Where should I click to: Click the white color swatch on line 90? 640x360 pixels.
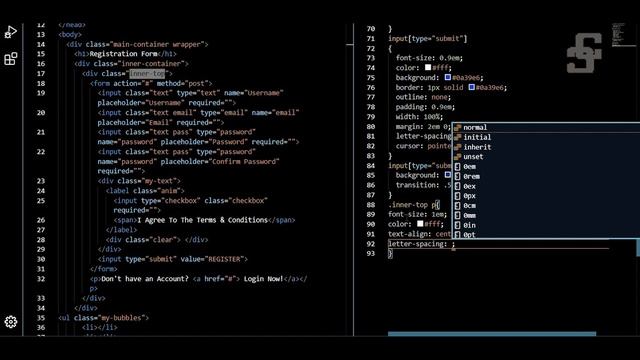pos(420,224)
